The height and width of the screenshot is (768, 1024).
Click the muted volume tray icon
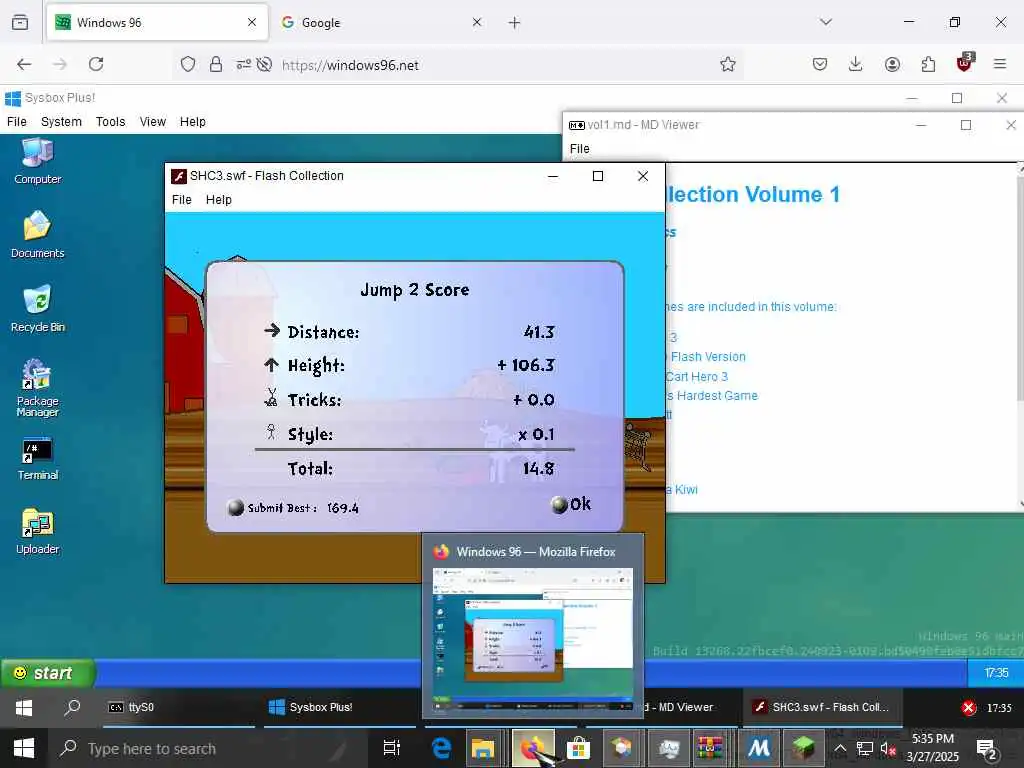888,748
